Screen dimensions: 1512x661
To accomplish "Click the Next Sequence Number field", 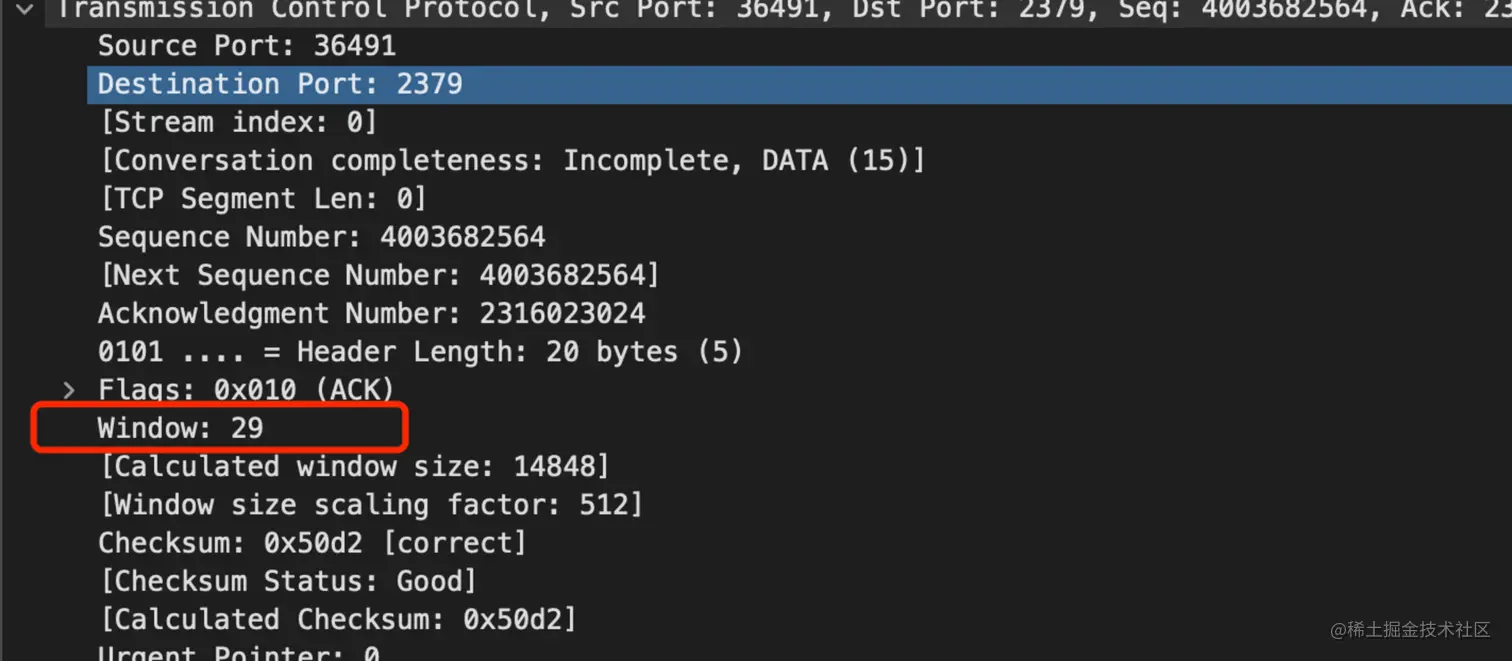I will (x=379, y=275).
